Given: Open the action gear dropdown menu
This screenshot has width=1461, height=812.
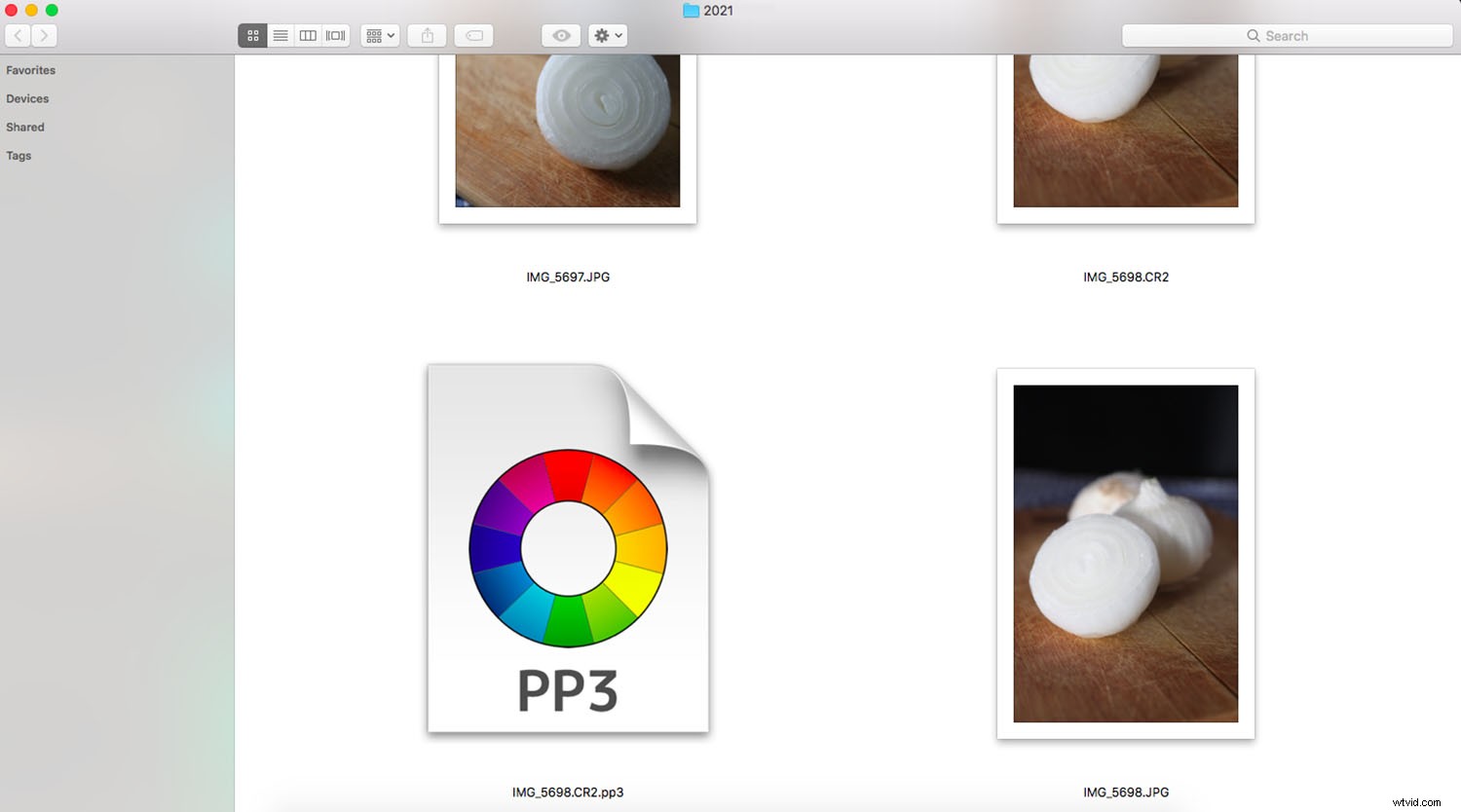Looking at the screenshot, I should 607,35.
